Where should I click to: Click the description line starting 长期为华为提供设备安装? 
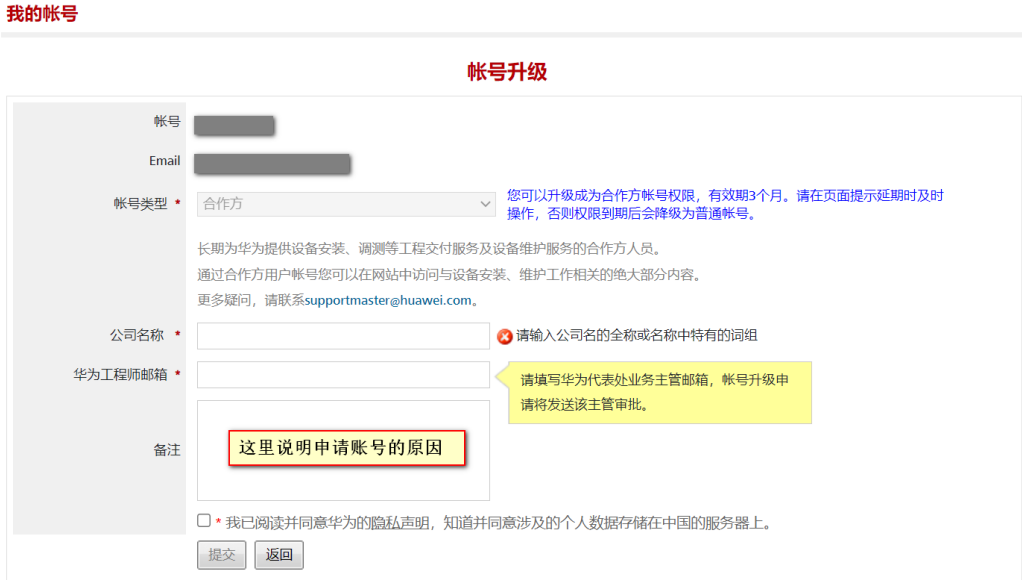coord(431,249)
